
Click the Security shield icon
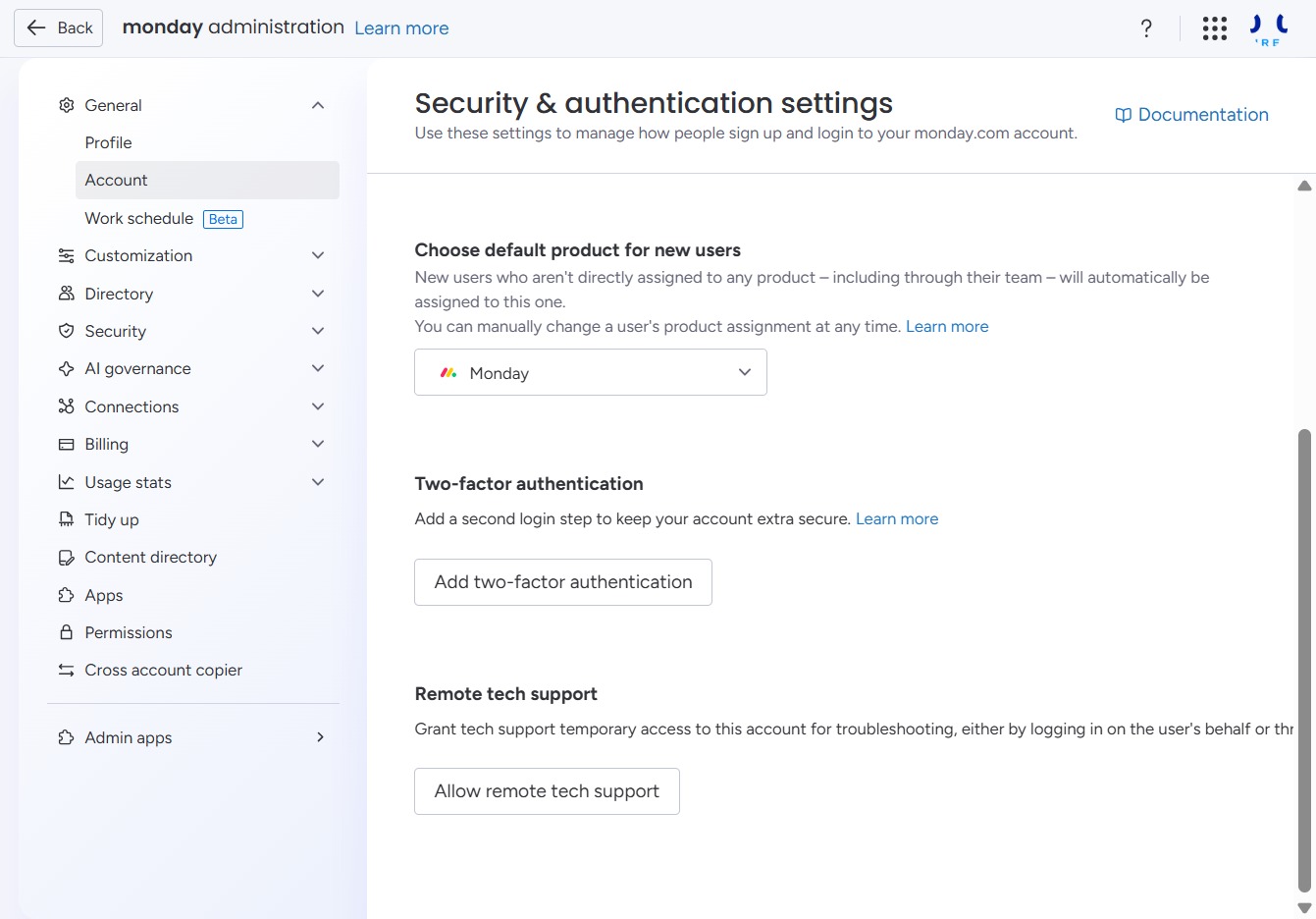pyautogui.click(x=67, y=331)
